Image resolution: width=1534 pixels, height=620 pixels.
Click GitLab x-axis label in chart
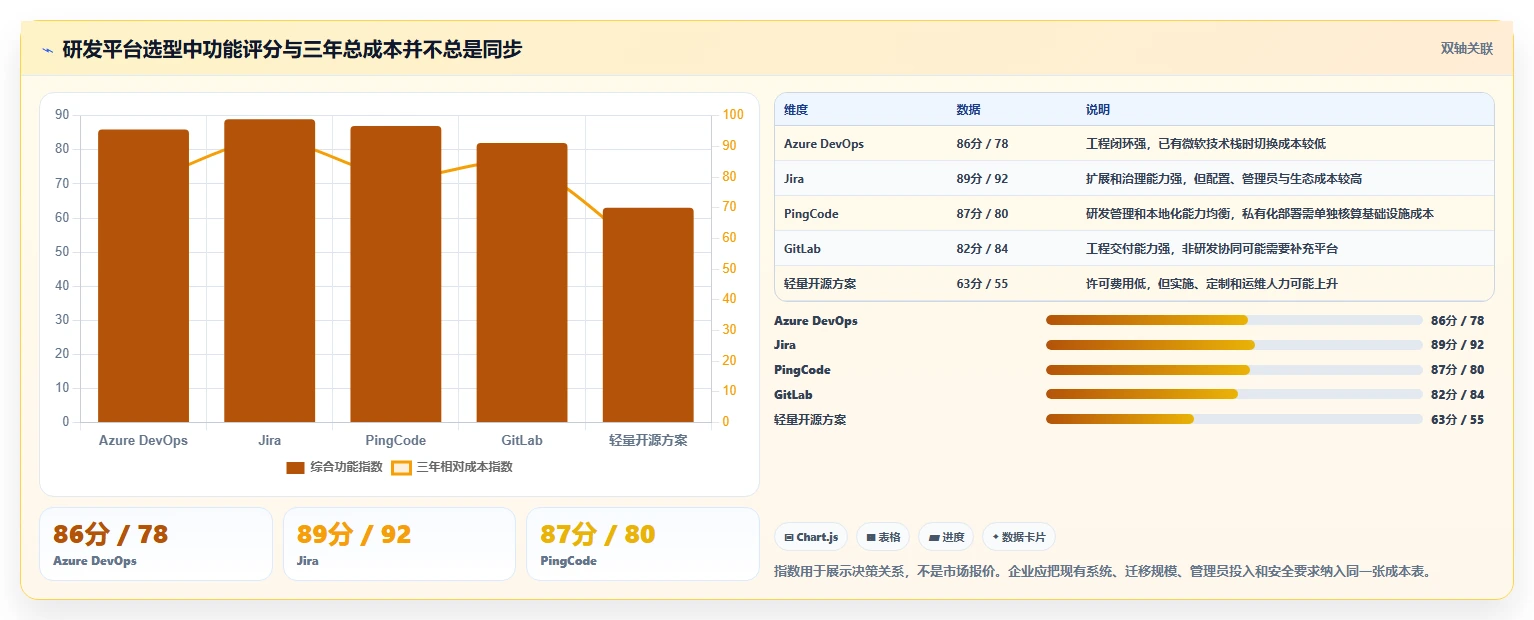coord(522,440)
